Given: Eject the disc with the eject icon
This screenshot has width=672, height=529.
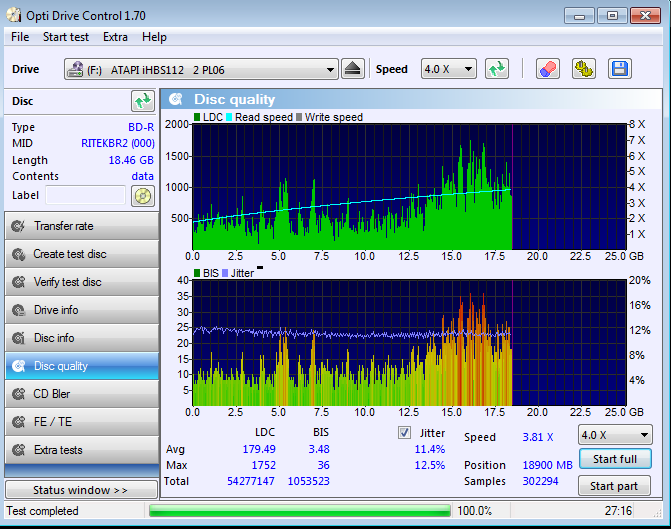Looking at the screenshot, I should click(353, 69).
